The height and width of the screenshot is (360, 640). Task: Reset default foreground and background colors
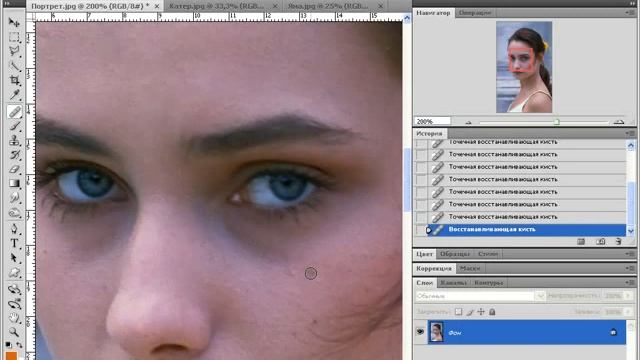pos(9,345)
